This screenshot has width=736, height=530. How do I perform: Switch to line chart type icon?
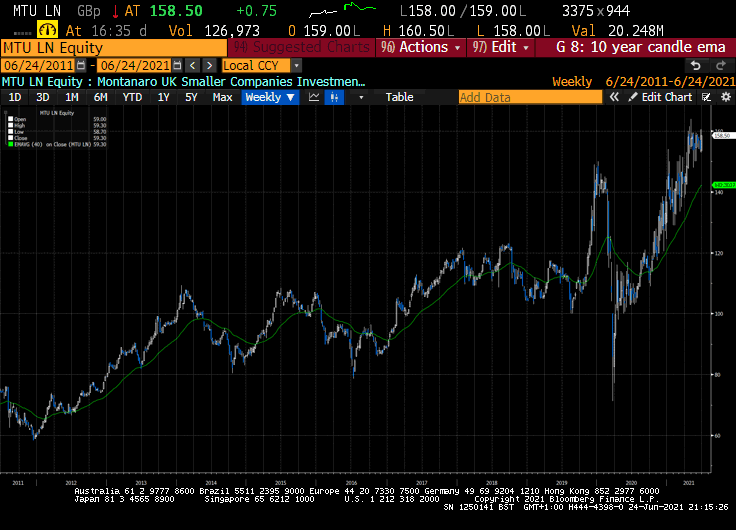click(x=314, y=97)
